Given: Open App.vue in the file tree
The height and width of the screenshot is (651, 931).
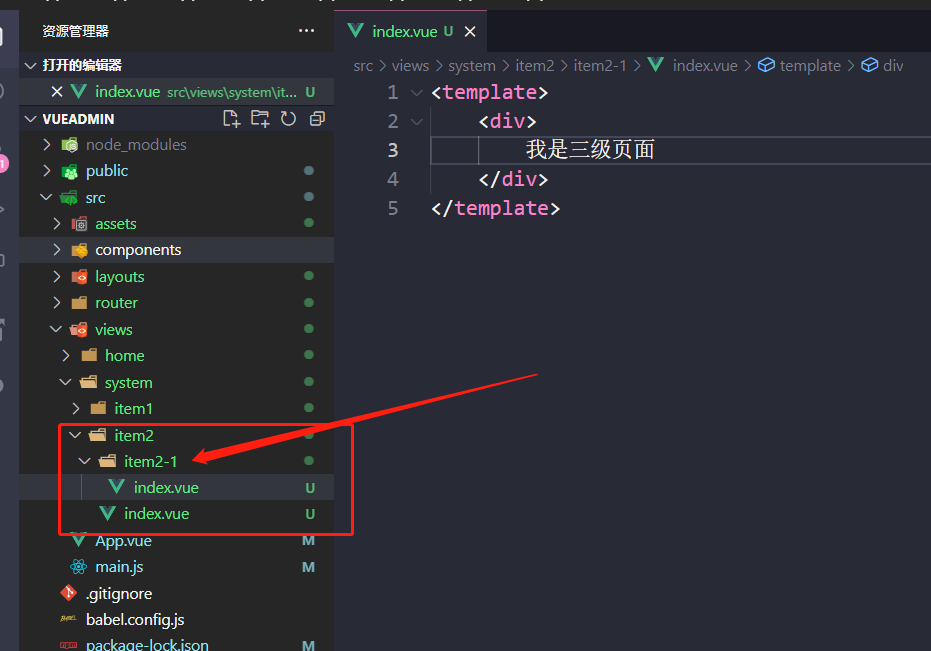Looking at the screenshot, I should tap(124, 541).
